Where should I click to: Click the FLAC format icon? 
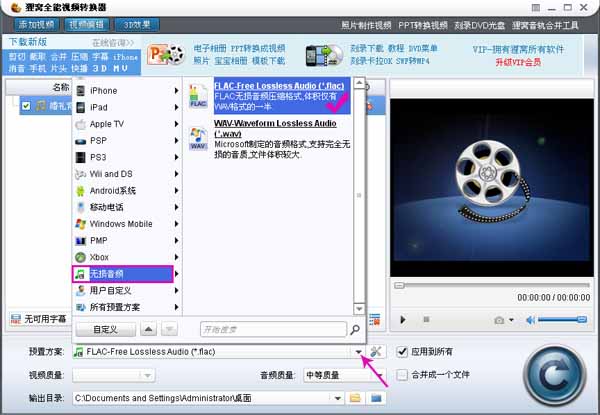(x=198, y=96)
